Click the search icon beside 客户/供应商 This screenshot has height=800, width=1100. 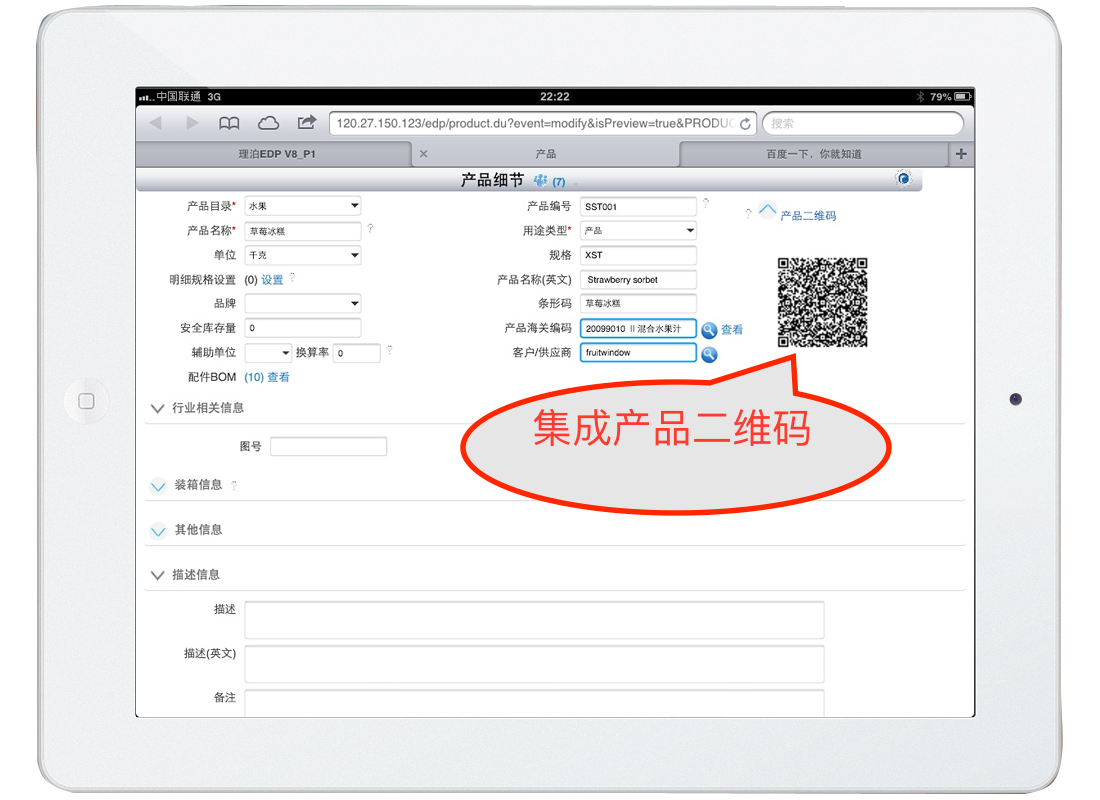tap(709, 354)
